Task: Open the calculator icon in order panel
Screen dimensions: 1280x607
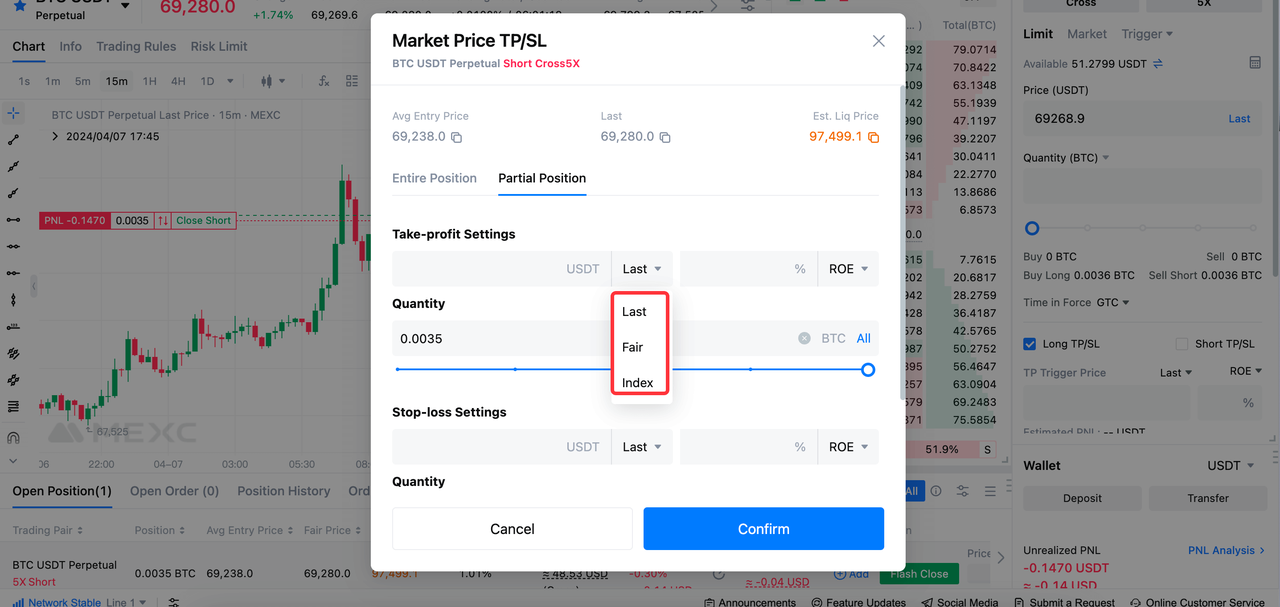Action: click(1255, 63)
